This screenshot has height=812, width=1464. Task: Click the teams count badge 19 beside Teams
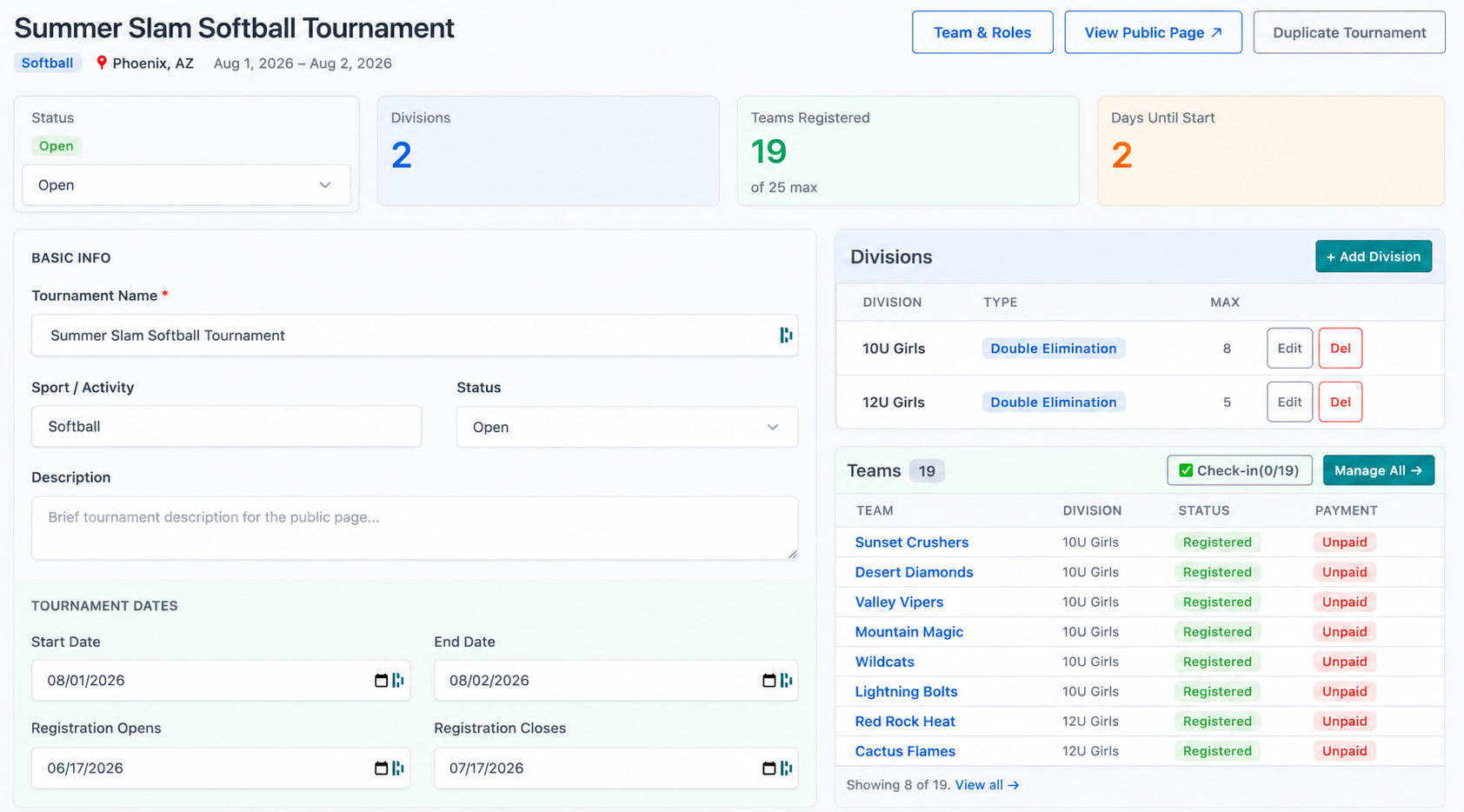coord(927,470)
